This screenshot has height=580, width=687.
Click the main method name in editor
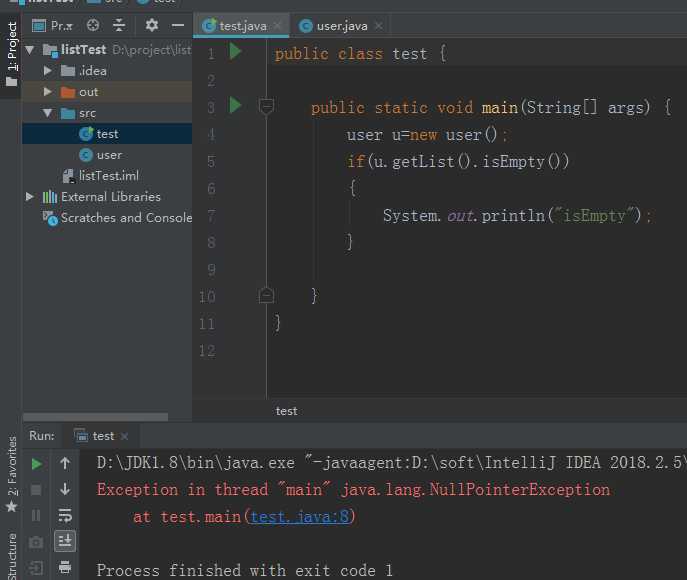click(x=499, y=107)
